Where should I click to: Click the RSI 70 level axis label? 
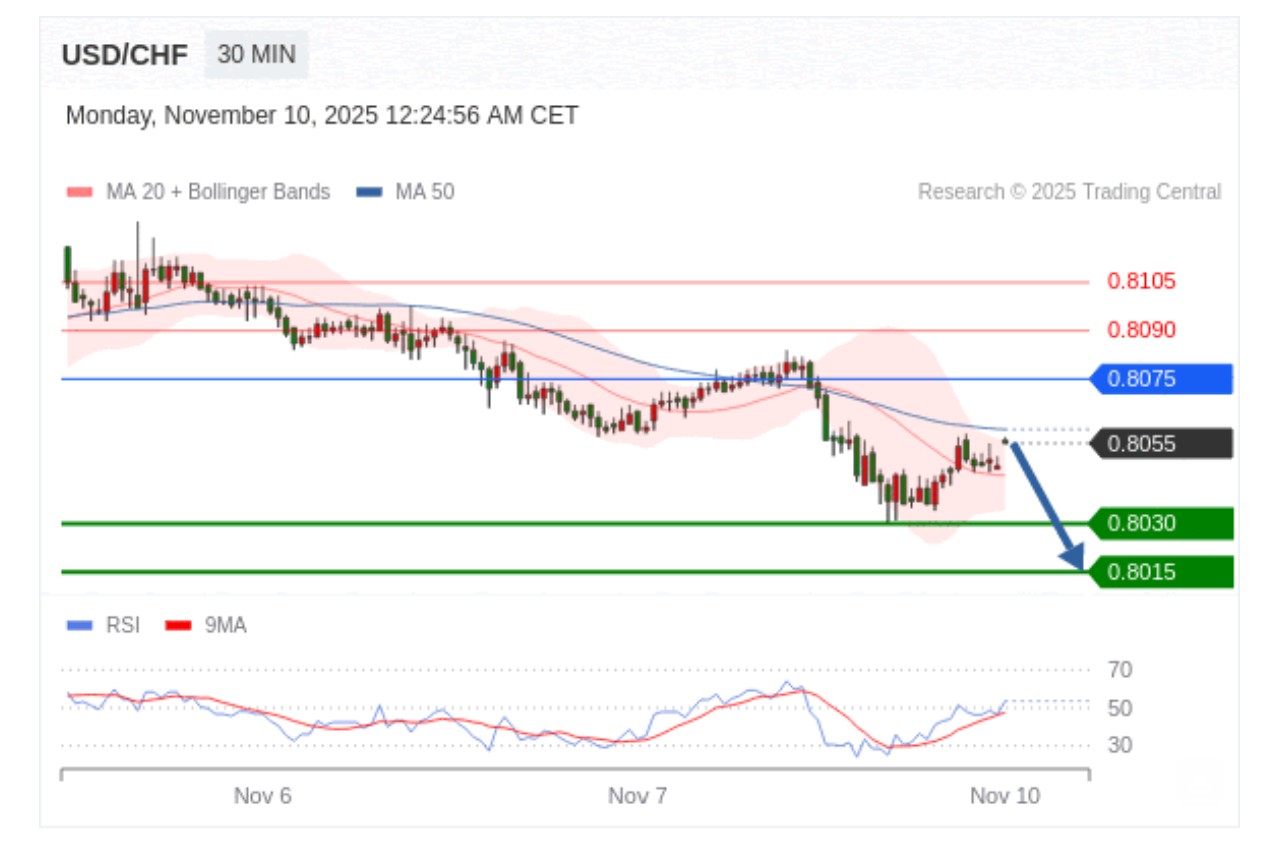[x=1120, y=670]
